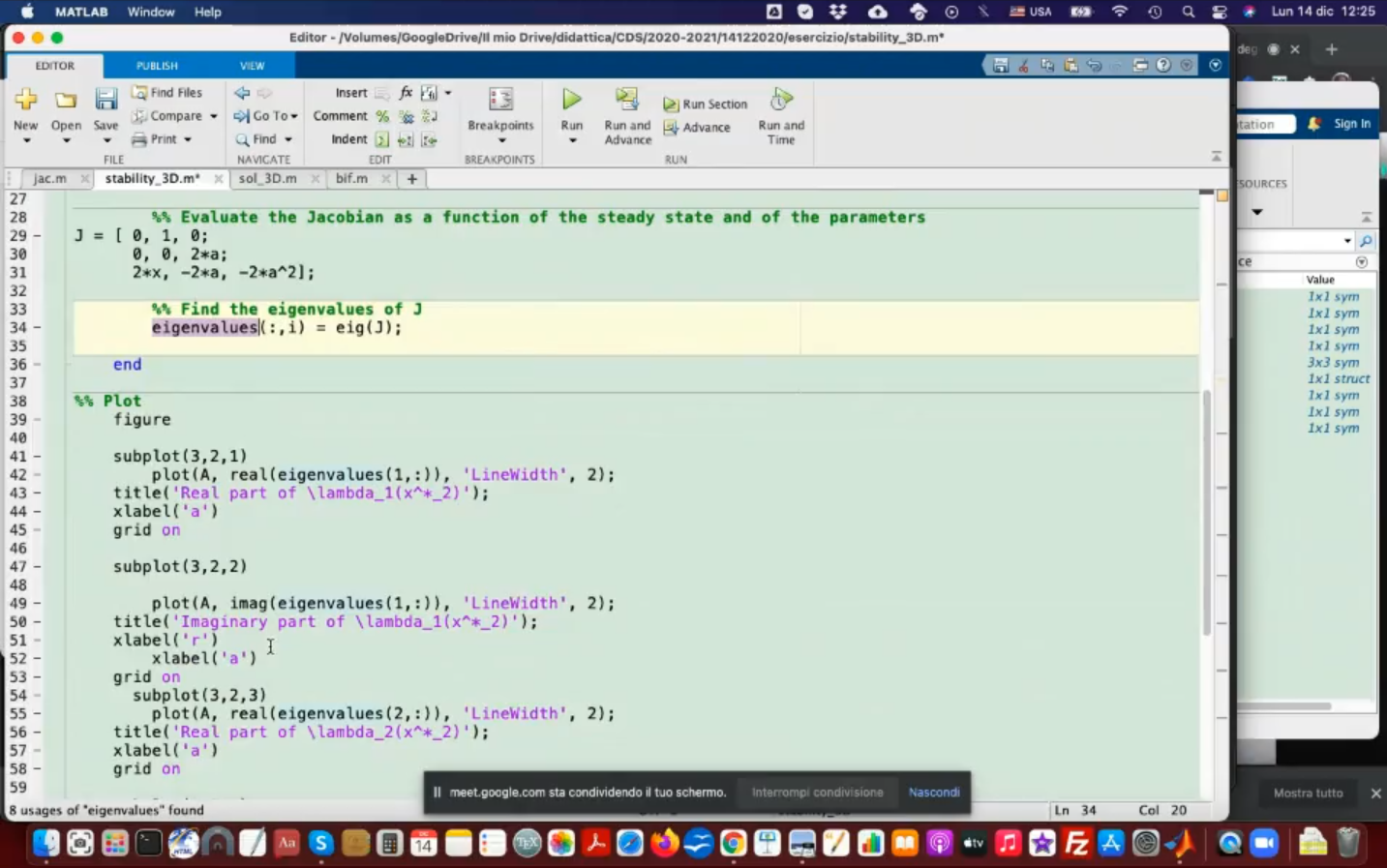Click the Save file icon
1387x868 pixels.
(106, 100)
